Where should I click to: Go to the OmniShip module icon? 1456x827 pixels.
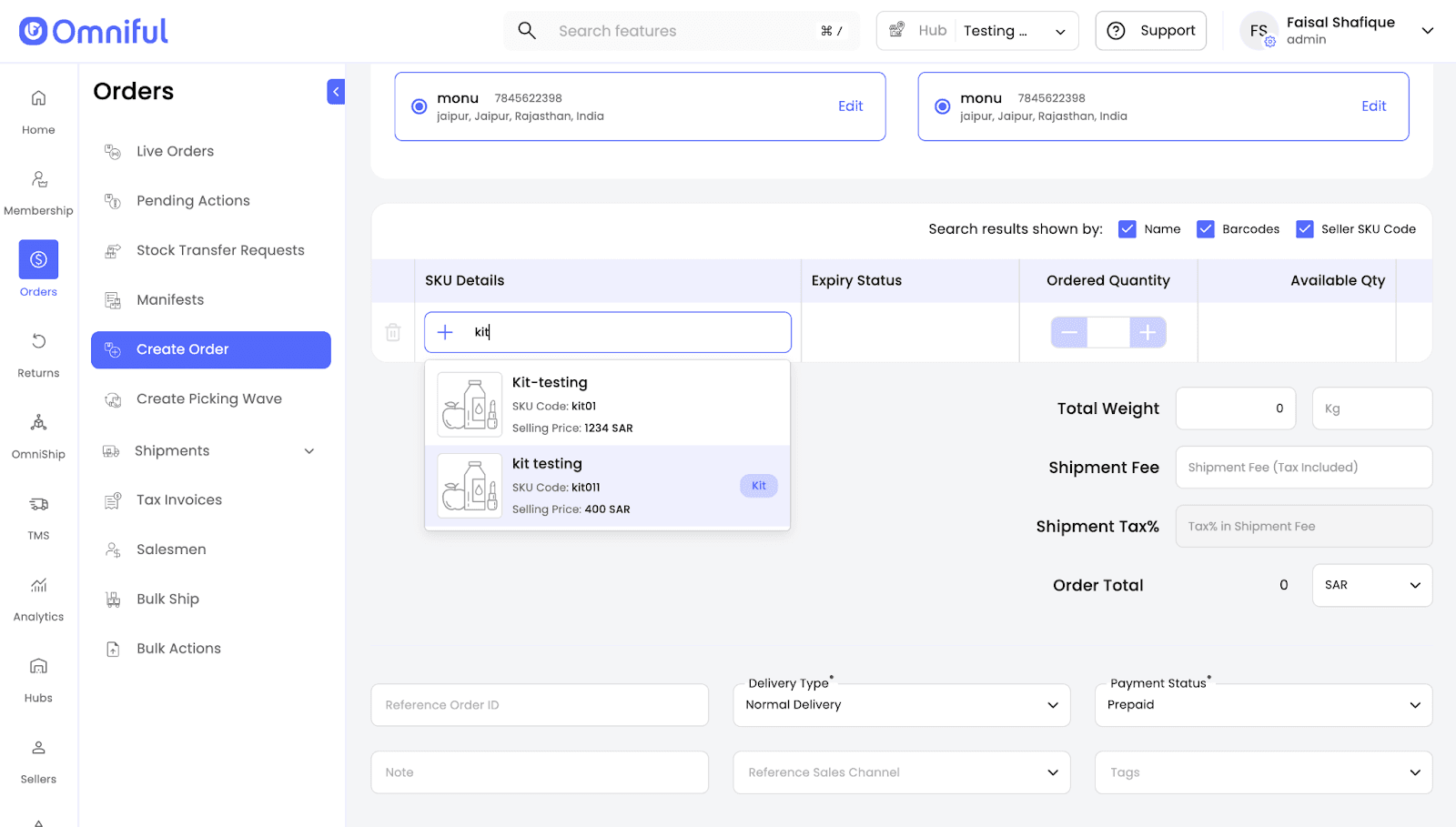click(38, 423)
